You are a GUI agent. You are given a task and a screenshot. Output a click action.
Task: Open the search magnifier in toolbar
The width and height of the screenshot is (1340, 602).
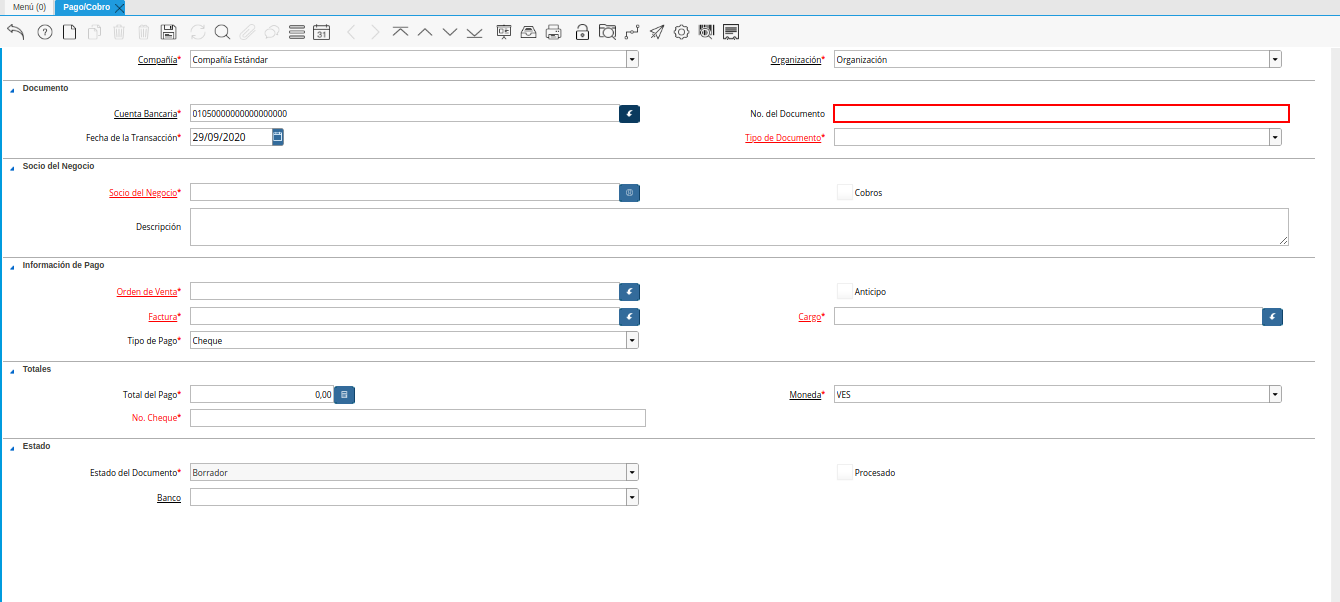(x=222, y=32)
